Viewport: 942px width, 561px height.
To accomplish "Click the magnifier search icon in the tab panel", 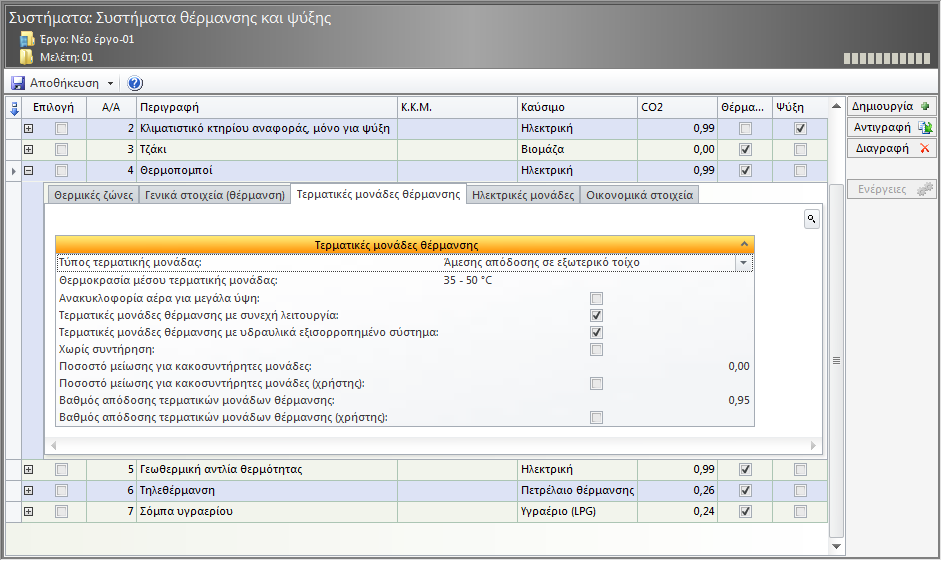I will (x=812, y=219).
